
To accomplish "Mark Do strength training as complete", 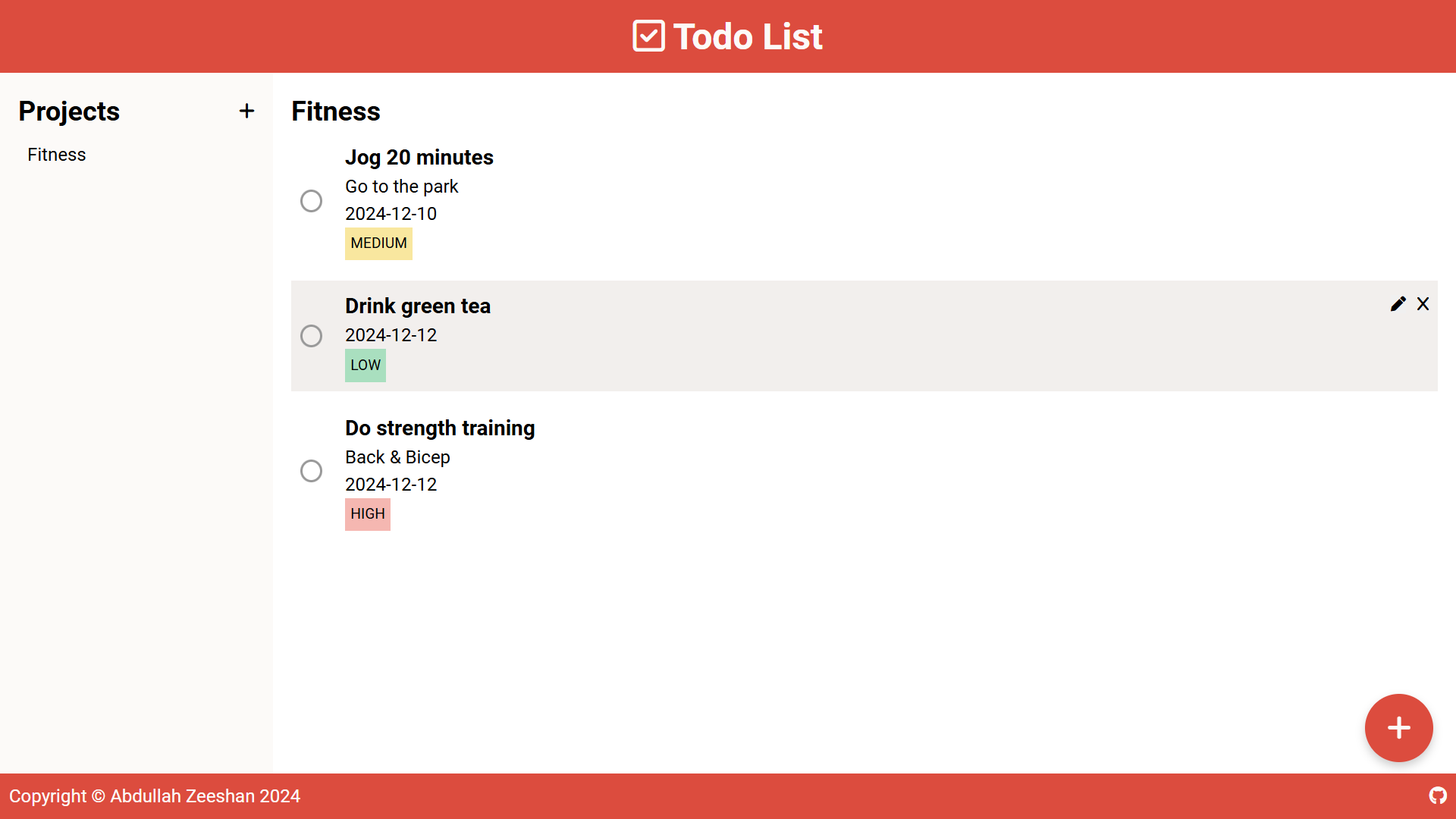I will coord(311,471).
